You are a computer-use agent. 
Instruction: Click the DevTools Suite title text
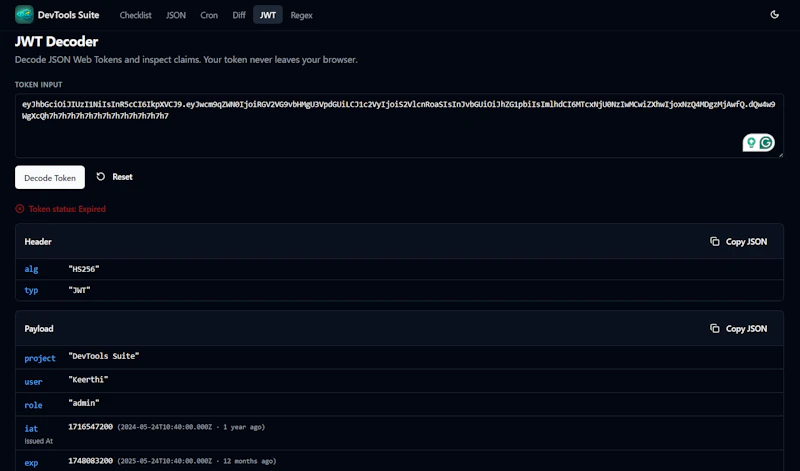[x=68, y=15]
